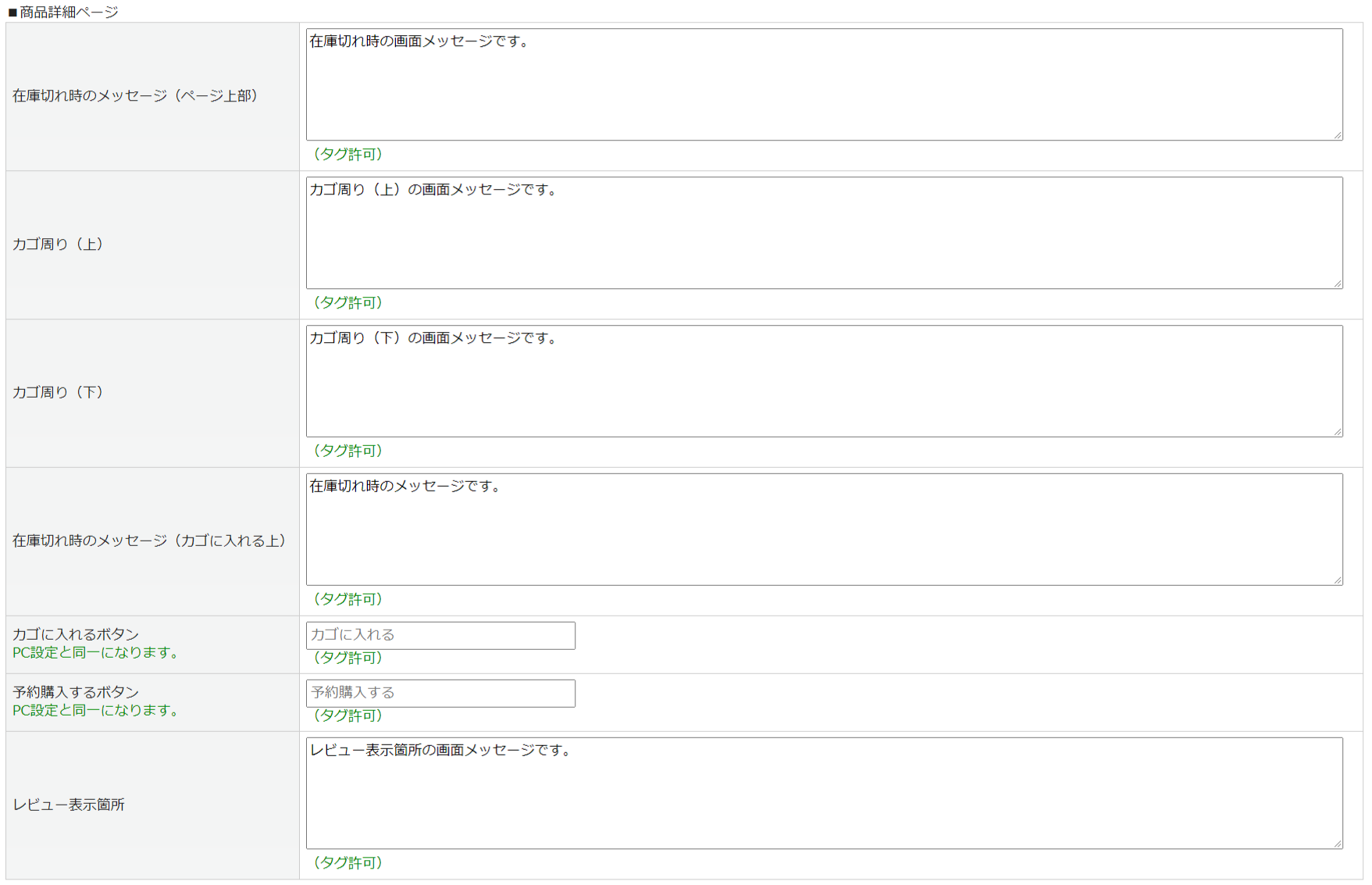Image resolution: width=1372 pixels, height=885 pixels.
Task: Click the レビュー表示箇所 message textarea
Action: [824, 793]
